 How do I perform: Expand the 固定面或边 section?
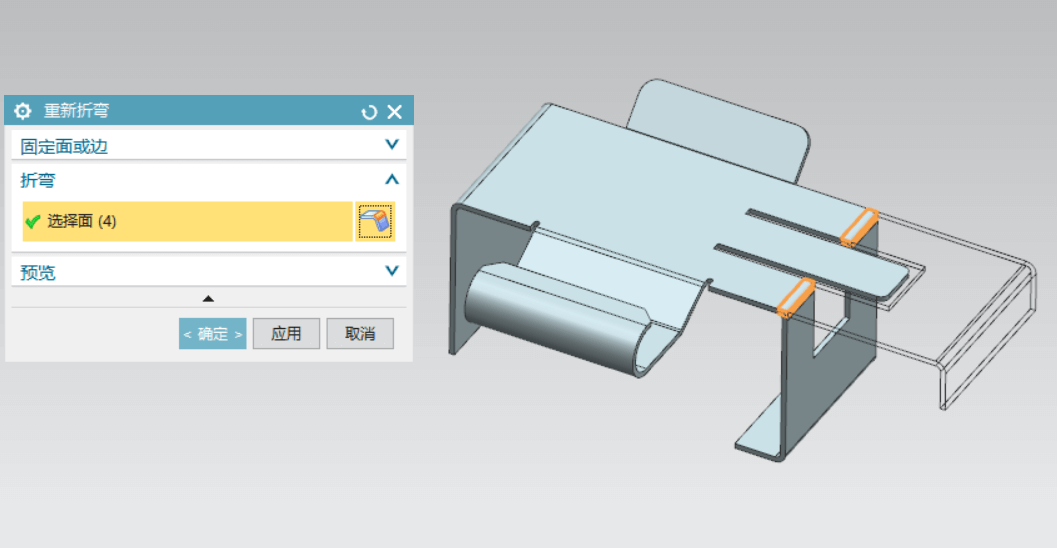(392, 145)
